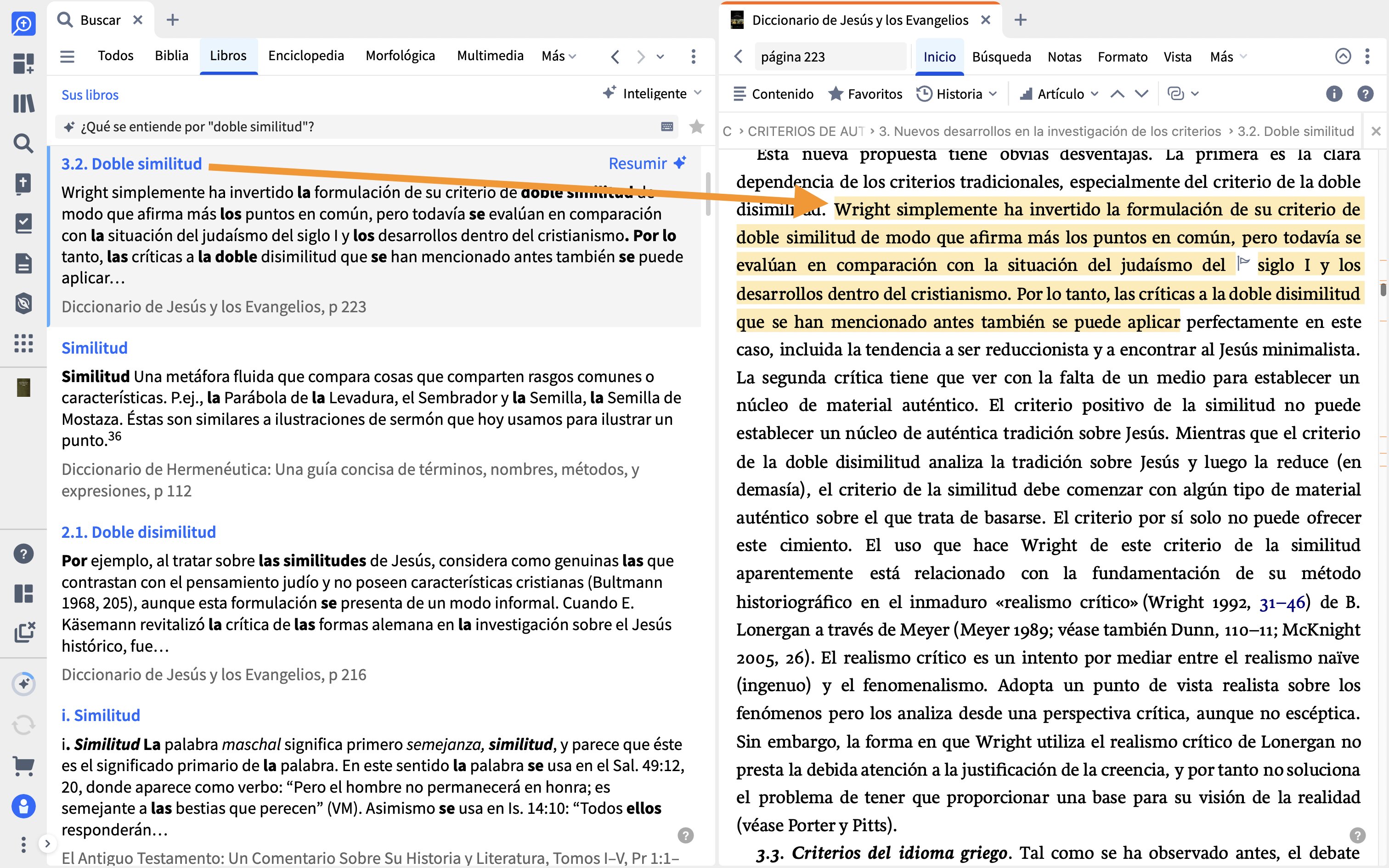Open the apps grid icon in the sidebar
The image size is (1389, 868).
pyautogui.click(x=23, y=344)
